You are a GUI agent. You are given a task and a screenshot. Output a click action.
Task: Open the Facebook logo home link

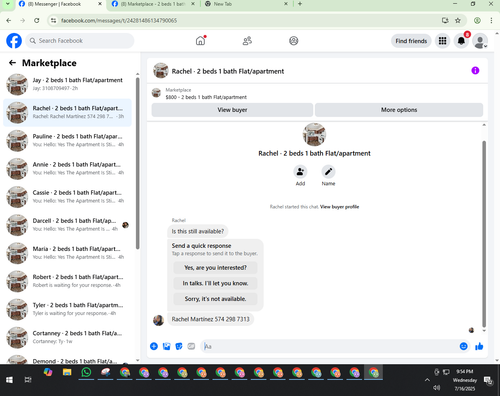click(x=14, y=41)
